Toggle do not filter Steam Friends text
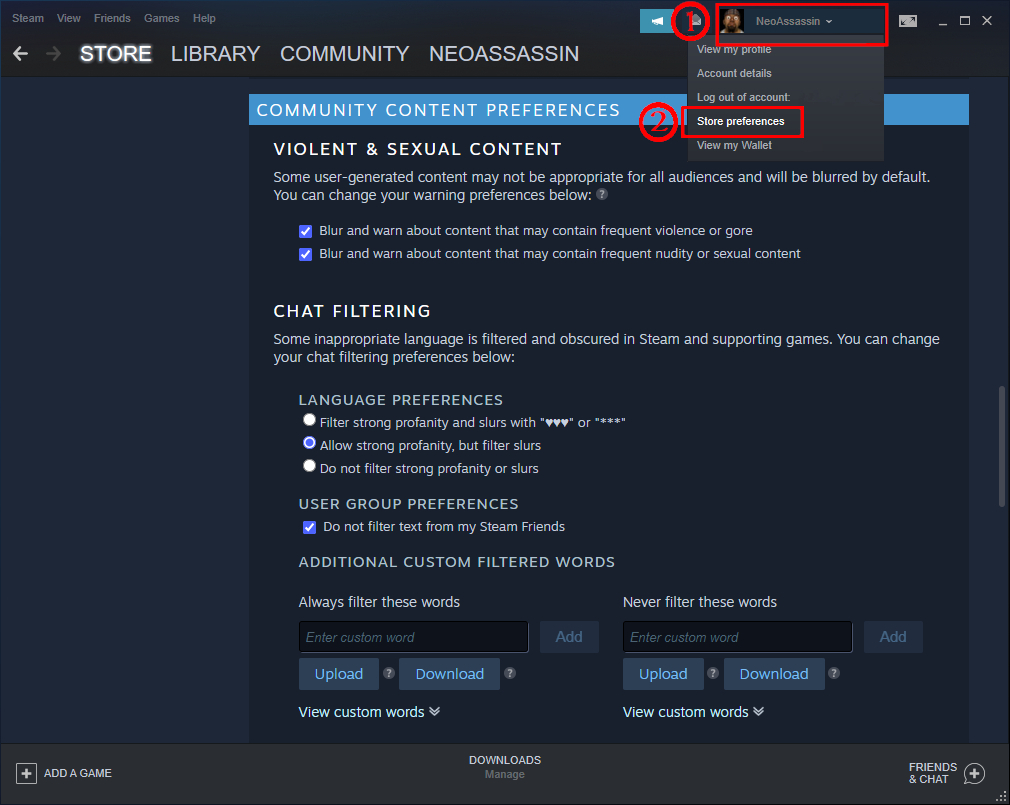Screen dimensions: 1010x805 pos(309,527)
